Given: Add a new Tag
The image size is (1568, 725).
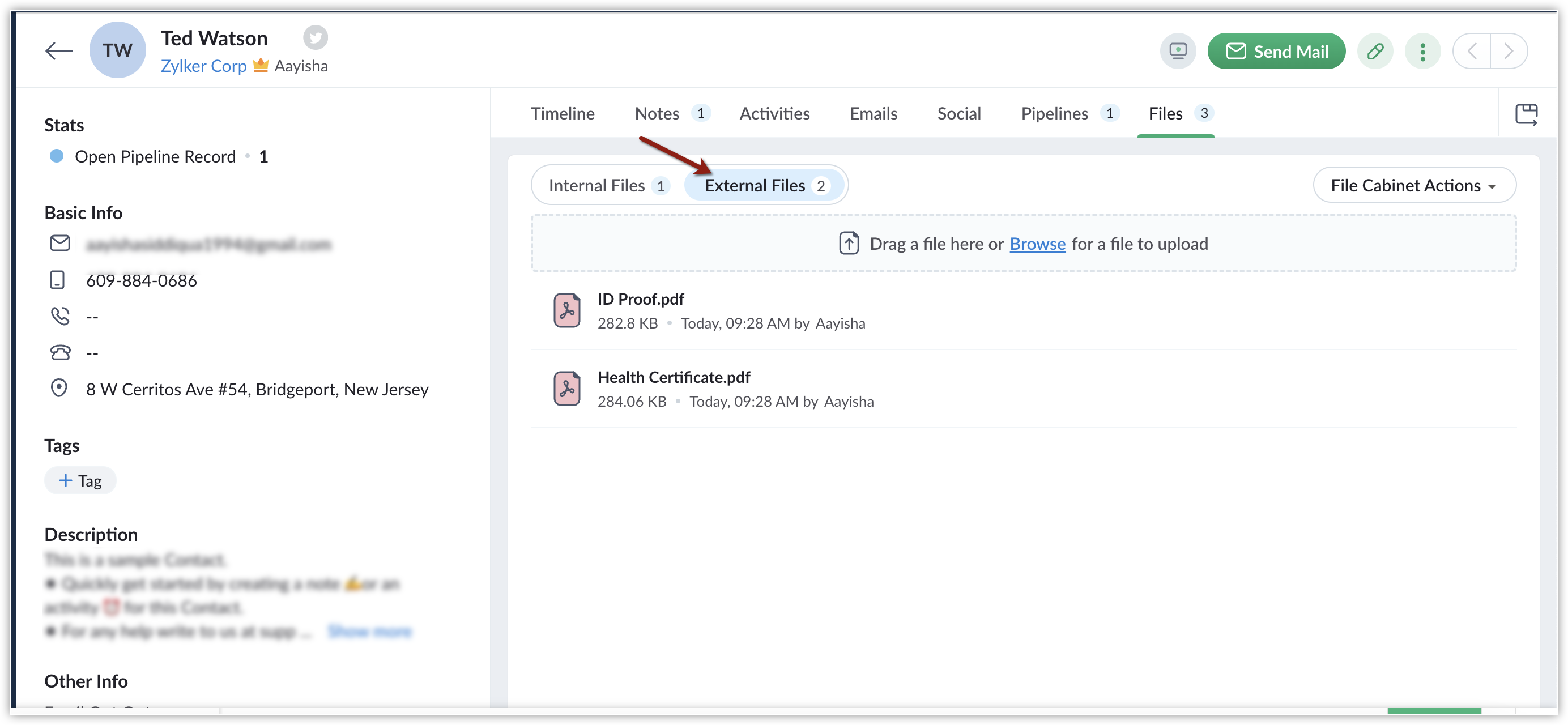Looking at the screenshot, I should pos(80,480).
